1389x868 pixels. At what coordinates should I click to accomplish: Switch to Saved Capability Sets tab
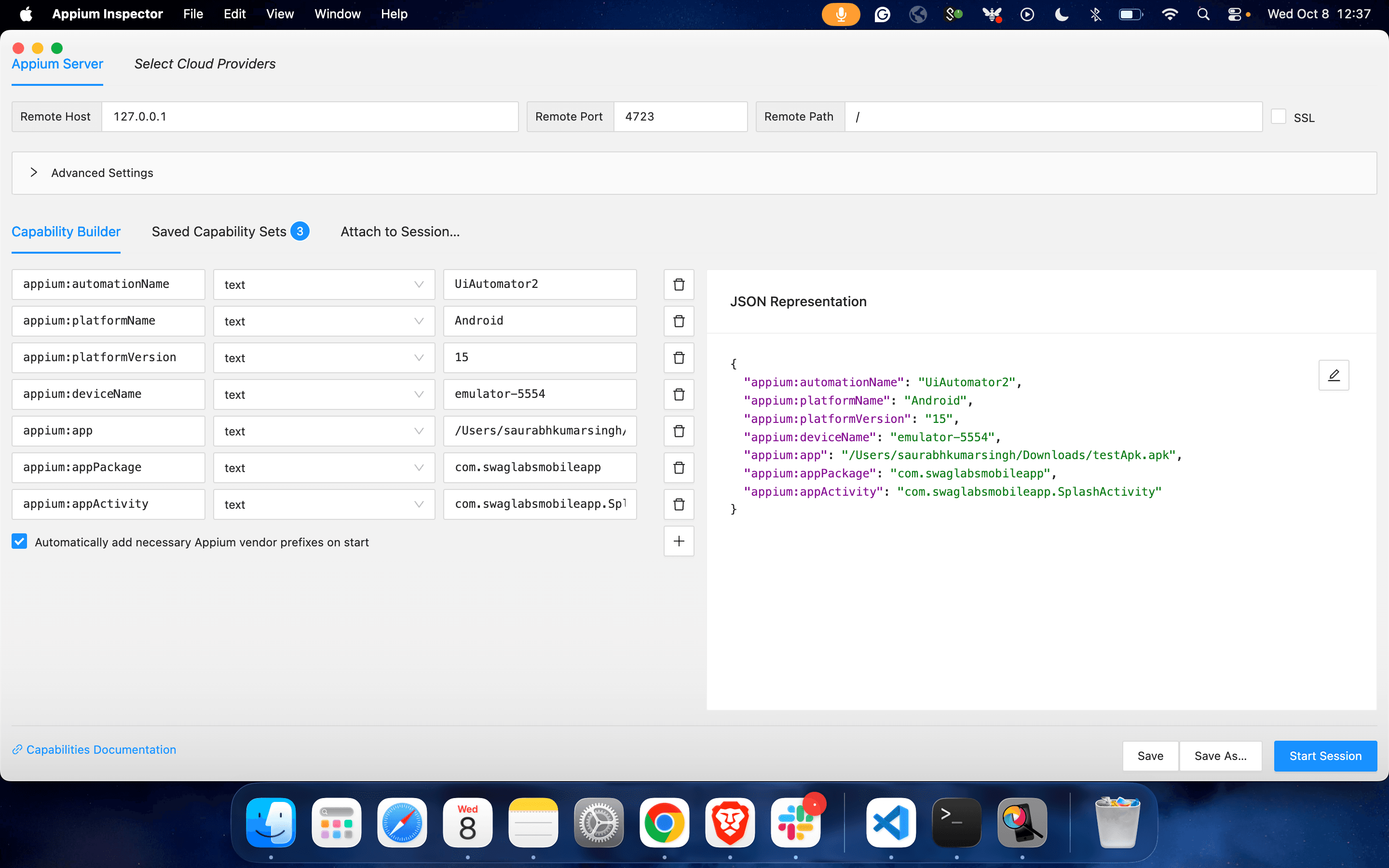(218, 231)
